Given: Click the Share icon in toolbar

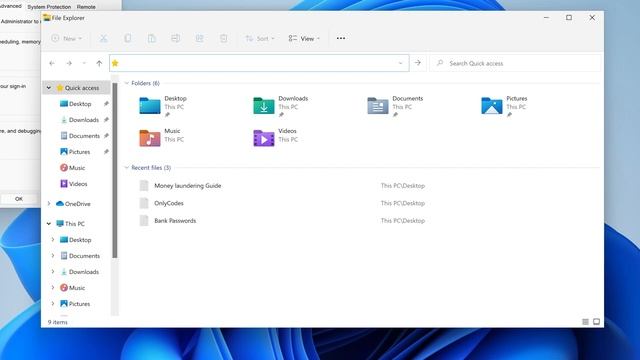Looking at the screenshot, I should (200, 38).
